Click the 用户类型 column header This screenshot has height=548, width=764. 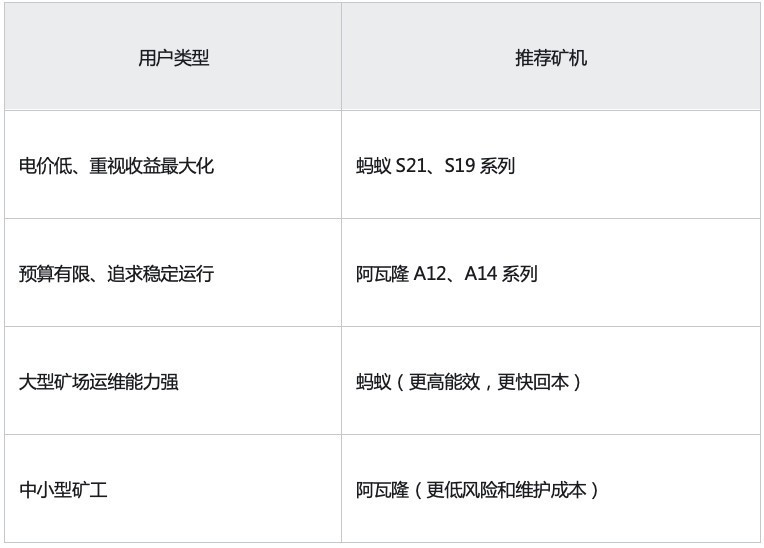[173, 57]
